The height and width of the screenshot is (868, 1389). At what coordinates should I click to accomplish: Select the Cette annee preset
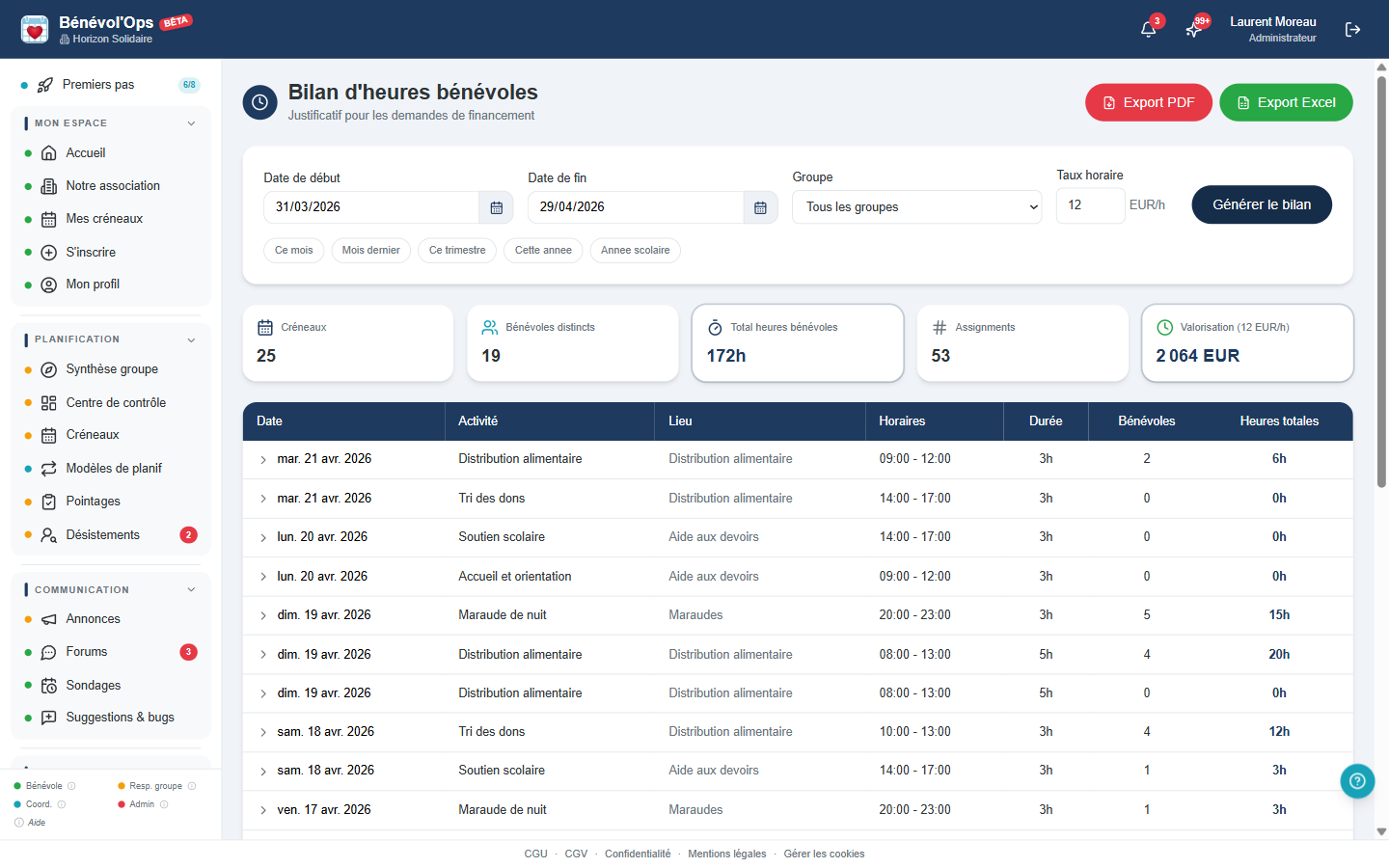click(543, 251)
